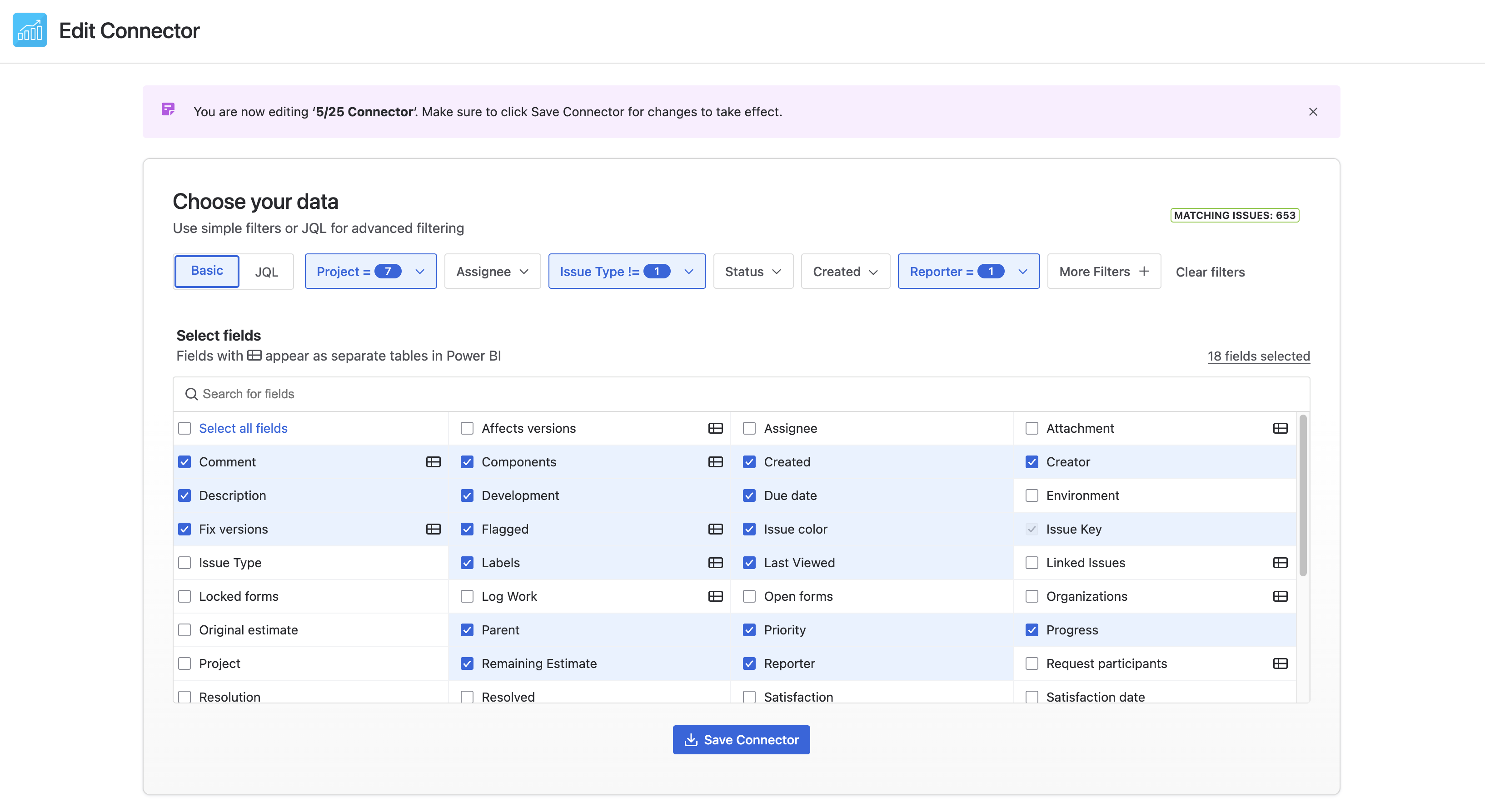Click the table icon beside Organizations

(1280, 596)
